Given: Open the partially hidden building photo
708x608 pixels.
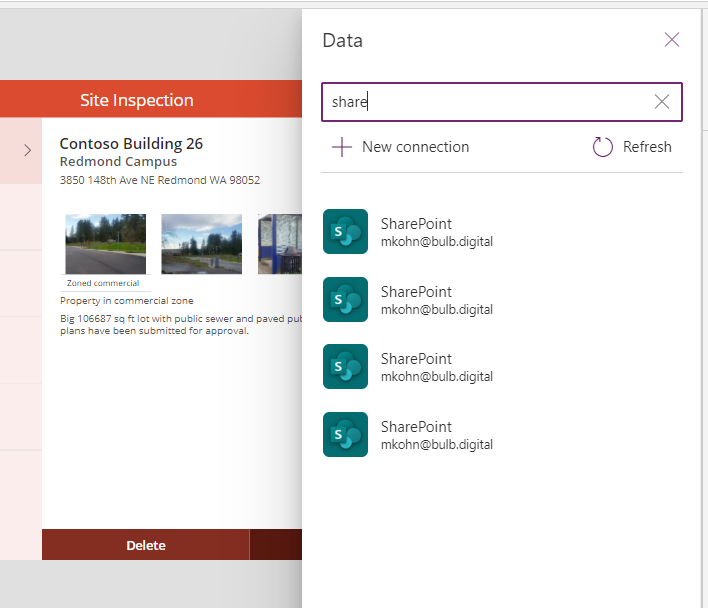Looking at the screenshot, I should point(279,244).
